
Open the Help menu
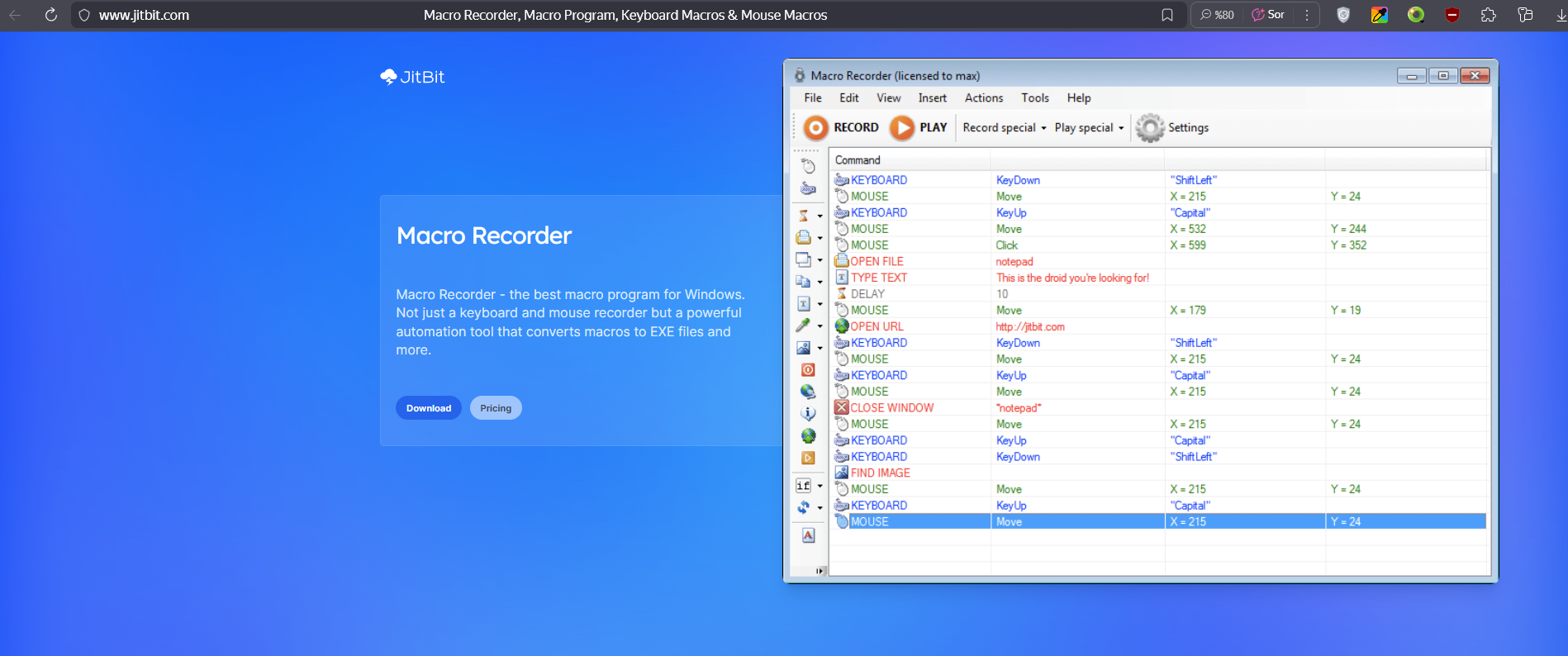[x=1079, y=97]
